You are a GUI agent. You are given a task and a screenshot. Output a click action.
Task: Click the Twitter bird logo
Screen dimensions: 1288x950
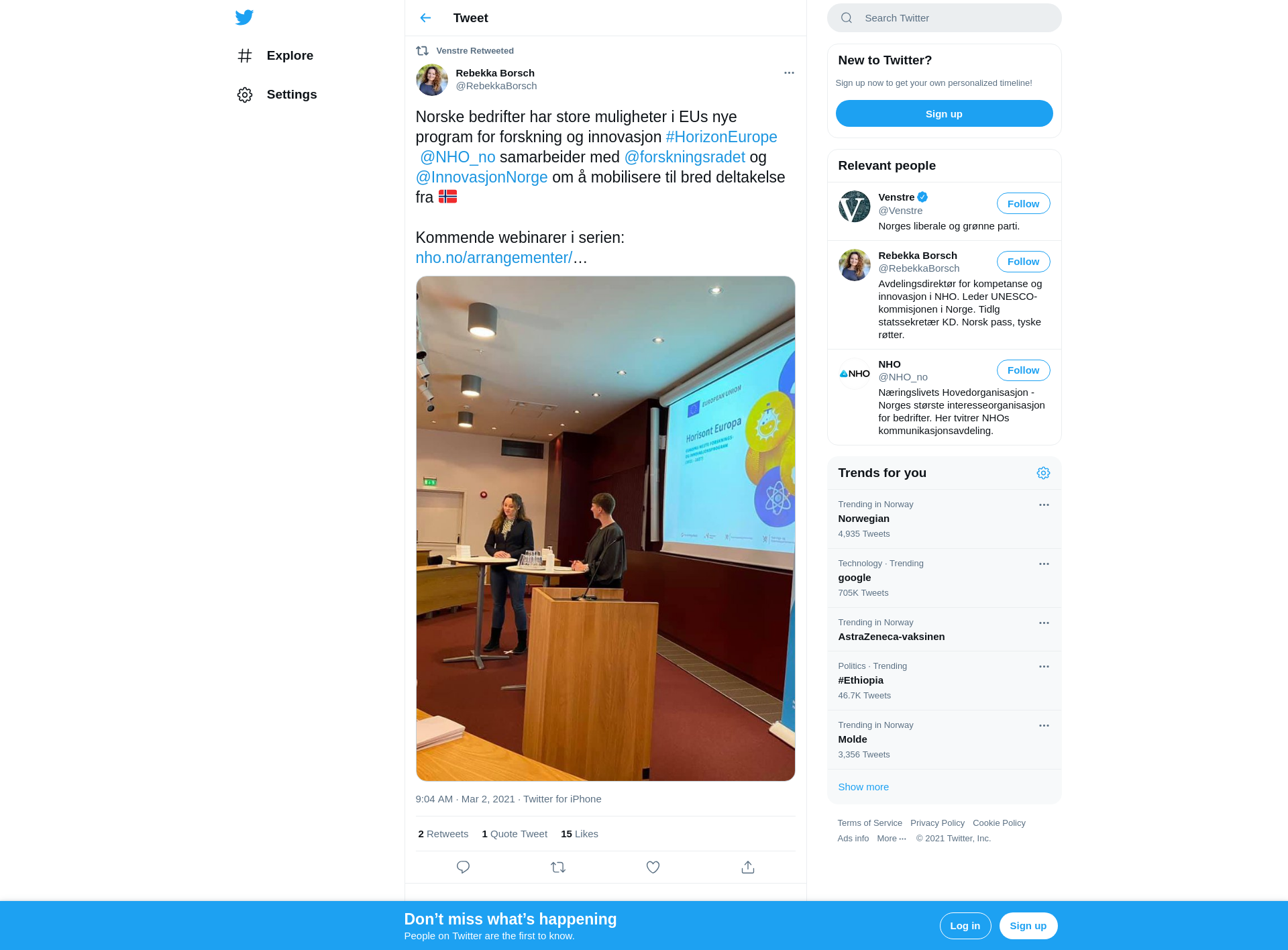click(x=244, y=17)
